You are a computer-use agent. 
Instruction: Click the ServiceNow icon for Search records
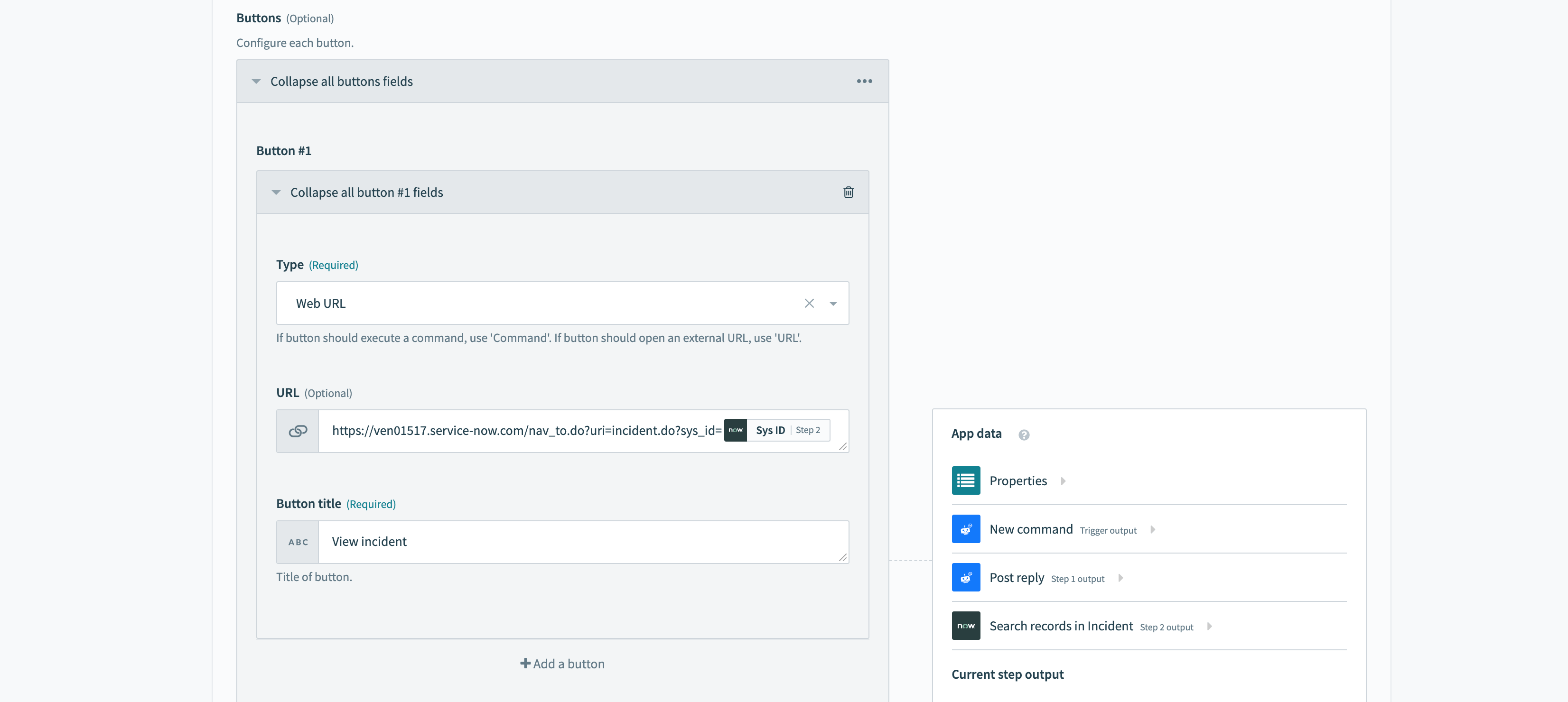(966, 626)
